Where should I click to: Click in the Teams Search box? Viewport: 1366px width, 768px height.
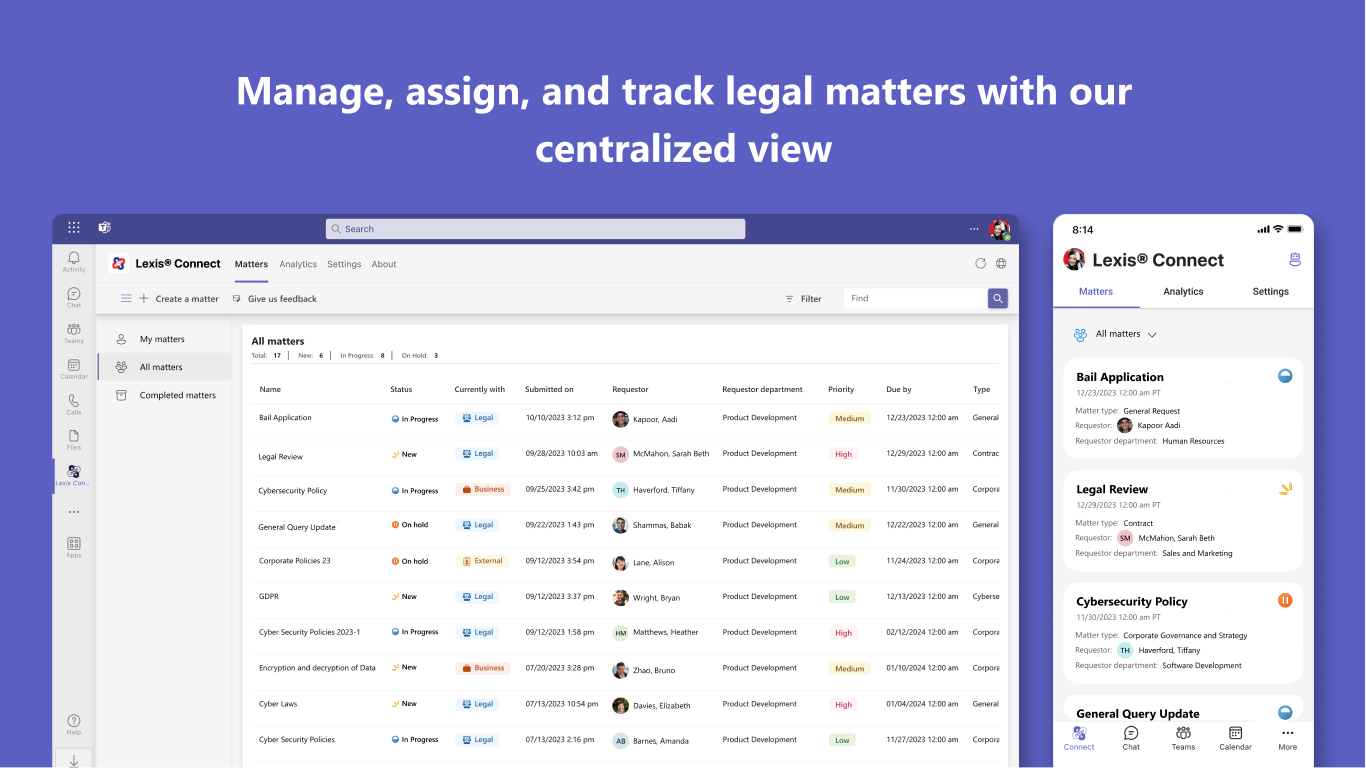coord(535,229)
